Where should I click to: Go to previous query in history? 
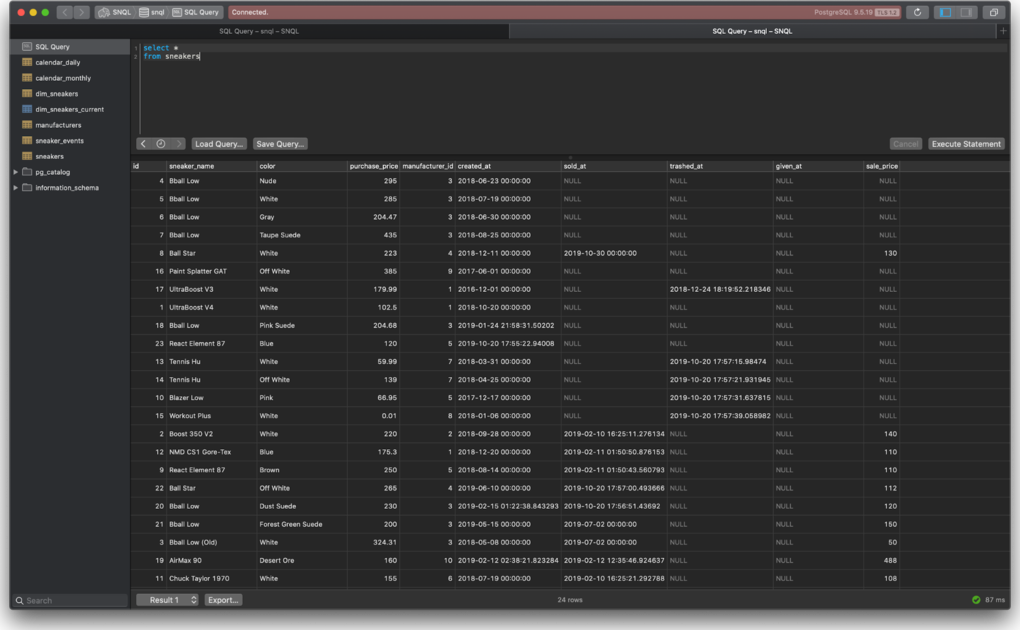(x=143, y=144)
